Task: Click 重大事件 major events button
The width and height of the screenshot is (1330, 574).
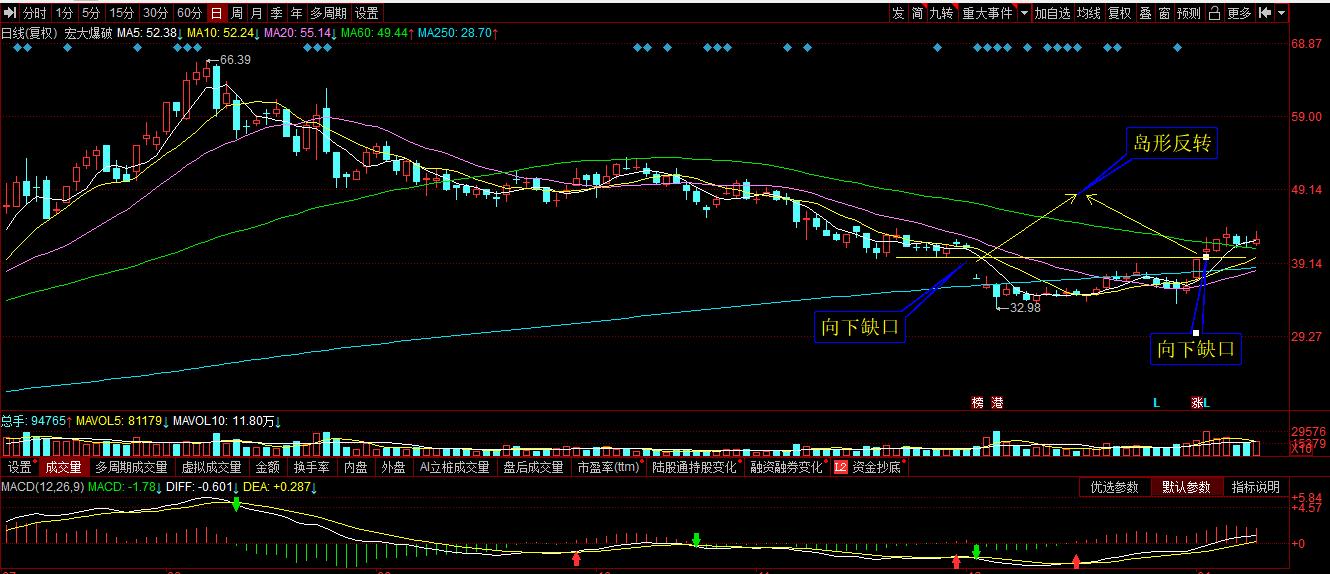Action: [x=987, y=13]
